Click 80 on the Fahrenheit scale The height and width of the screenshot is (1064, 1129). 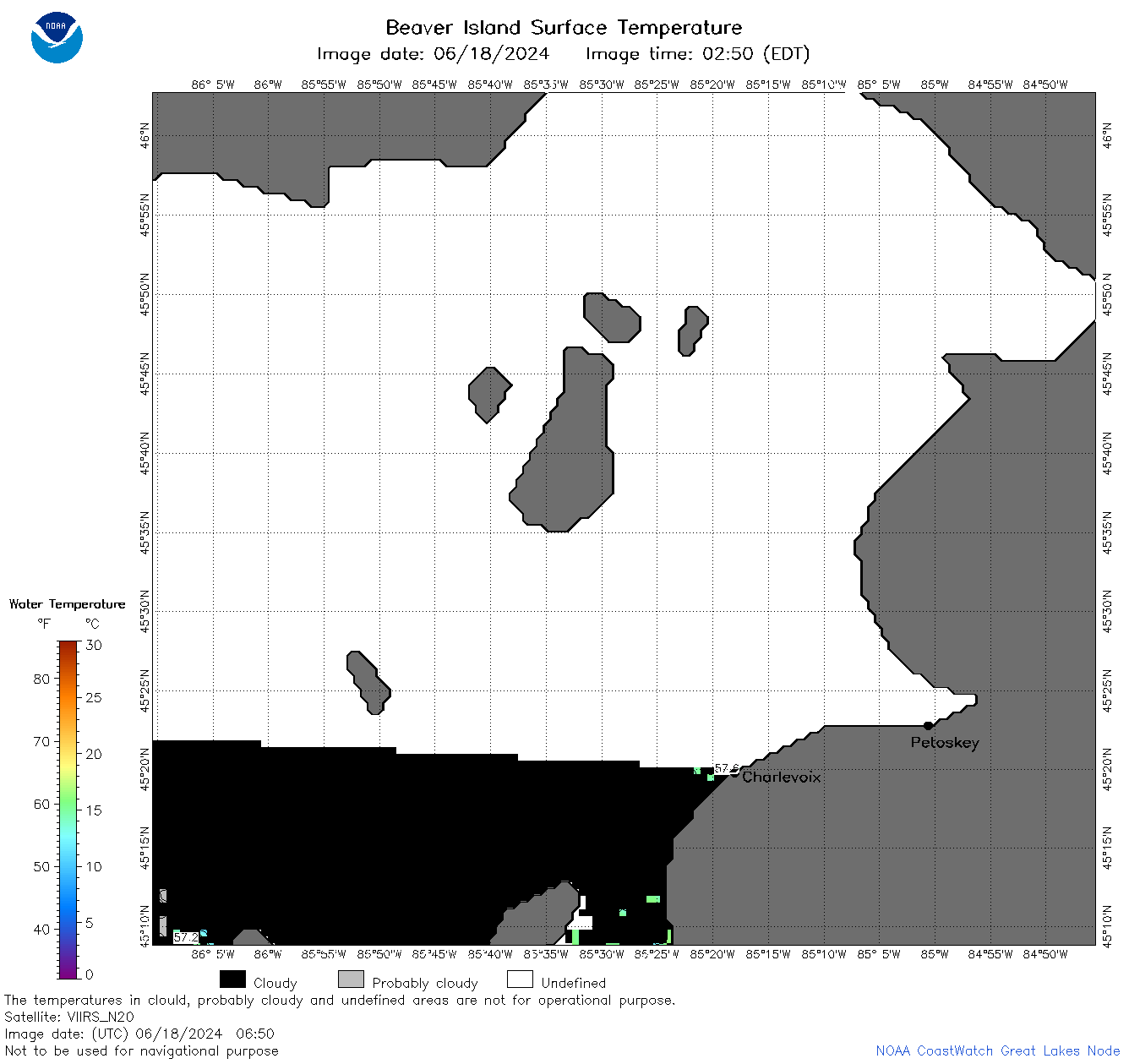(41, 679)
